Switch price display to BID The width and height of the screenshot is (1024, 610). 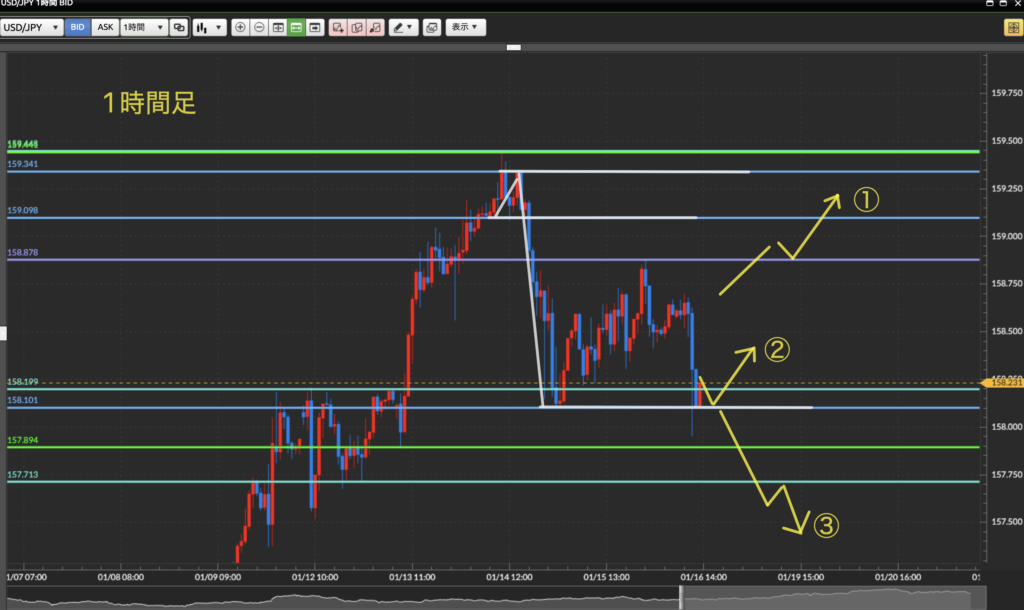78,28
